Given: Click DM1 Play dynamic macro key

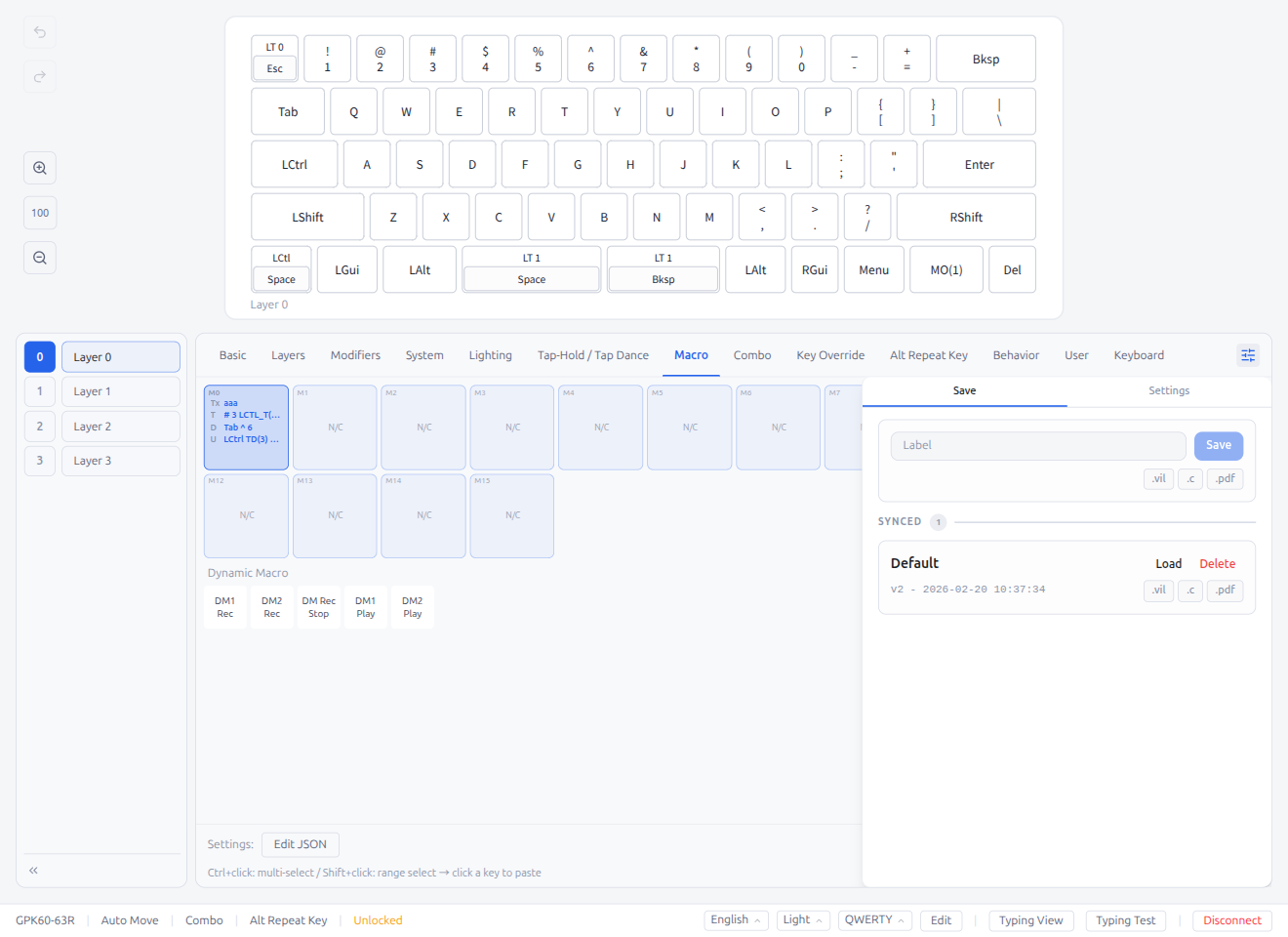Looking at the screenshot, I should click(366, 607).
